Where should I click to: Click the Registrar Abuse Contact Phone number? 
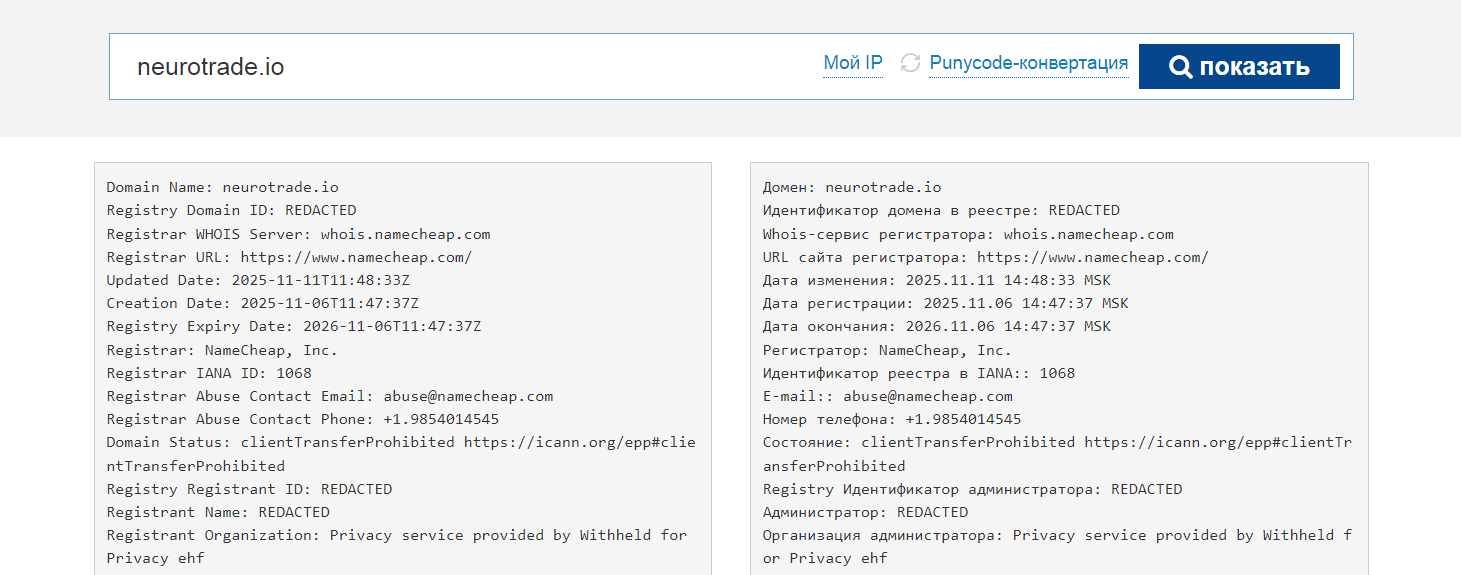point(437,419)
